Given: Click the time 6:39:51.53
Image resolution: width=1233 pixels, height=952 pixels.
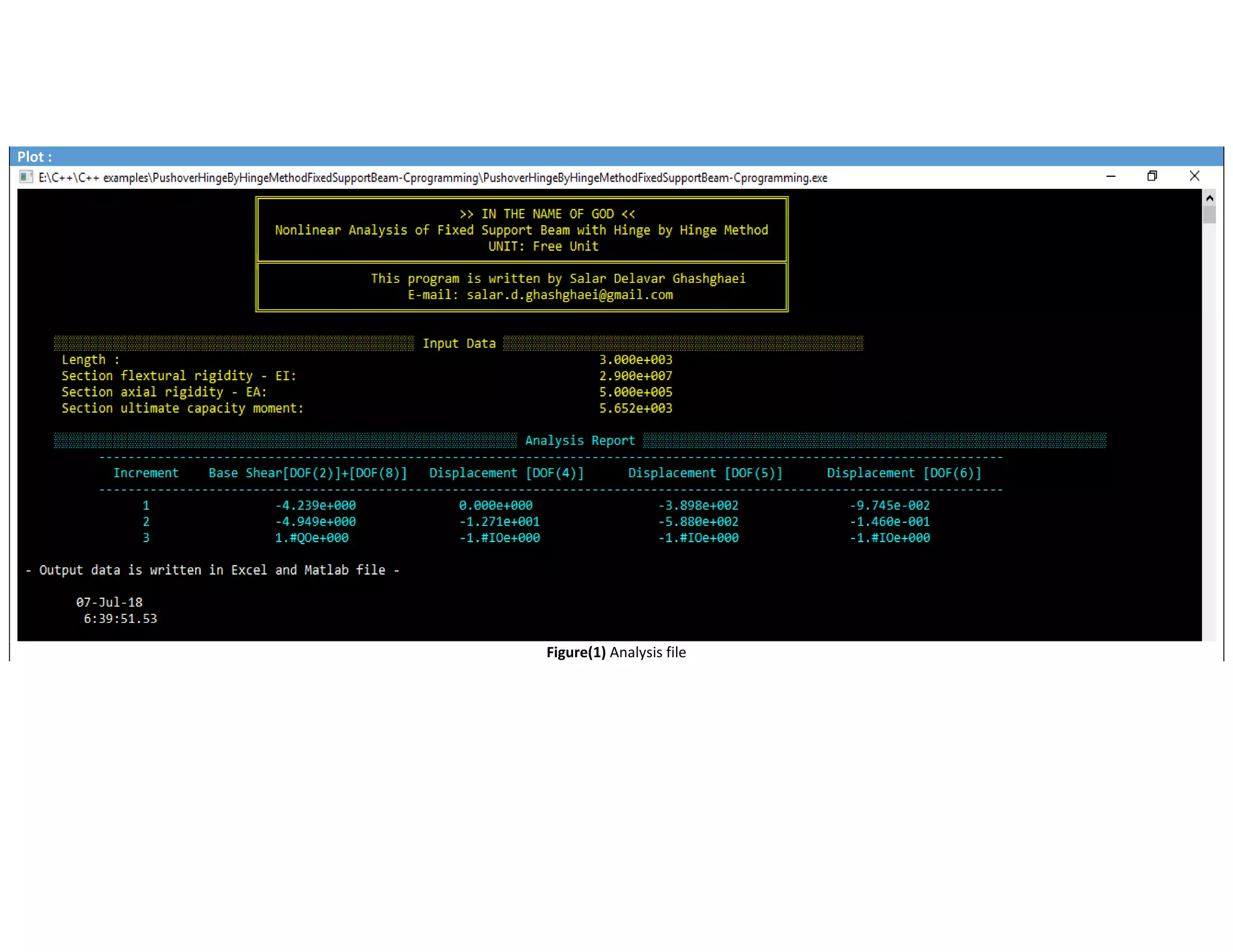Looking at the screenshot, I should click(x=120, y=619).
